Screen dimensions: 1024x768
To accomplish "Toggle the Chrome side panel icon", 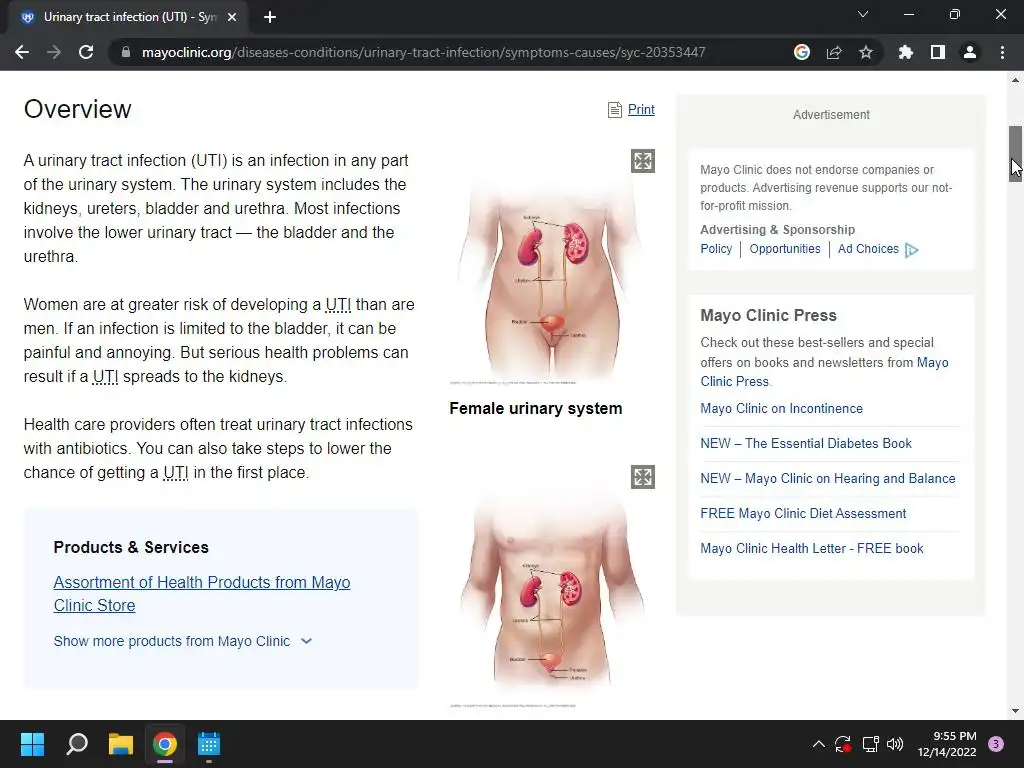I will tap(938, 52).
